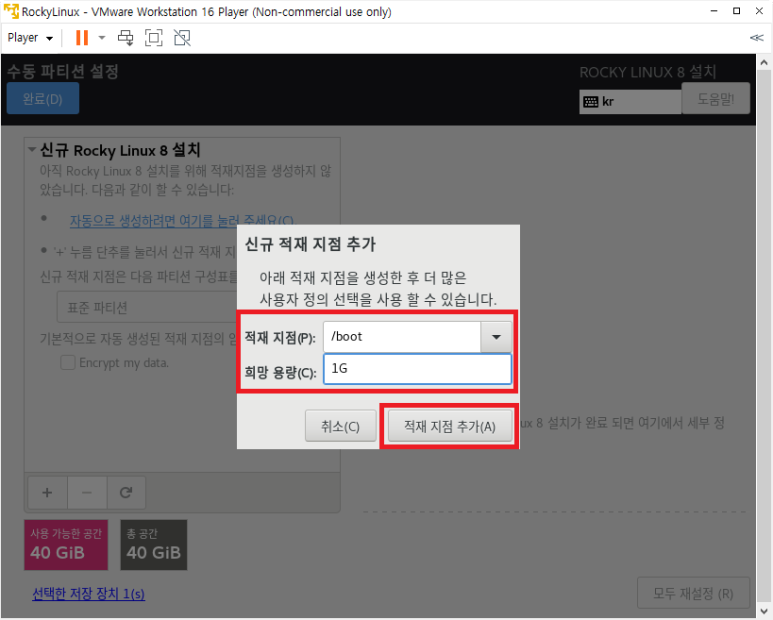Click the 신규 적재 지점 추가 dialog title
Image resolution: width=773 pixels, height=620 pixels.
coord(311,244)
